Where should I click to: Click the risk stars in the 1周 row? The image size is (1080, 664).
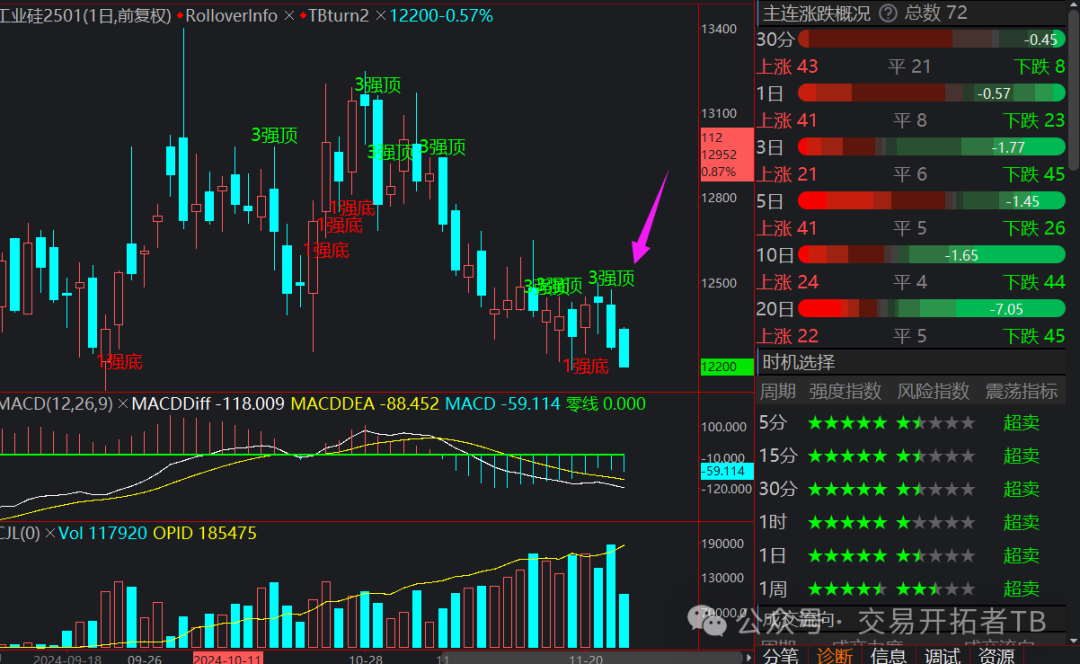(935, 589)
